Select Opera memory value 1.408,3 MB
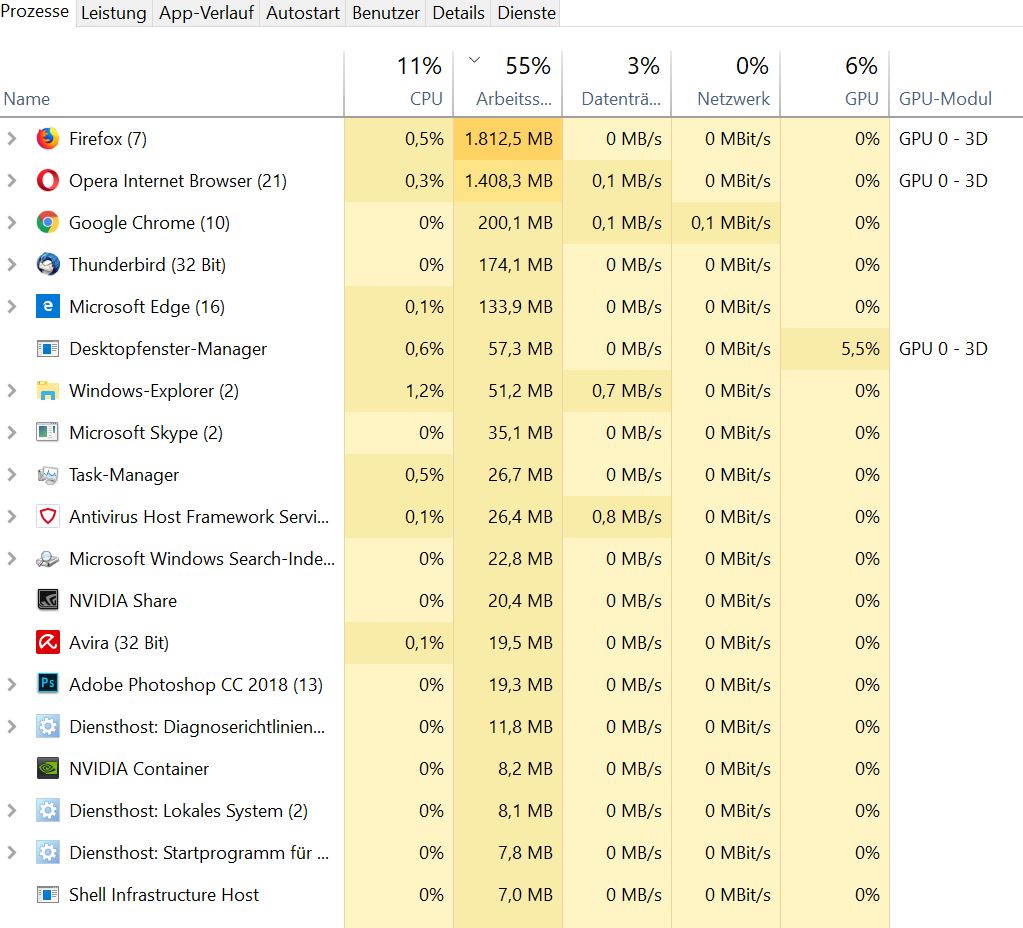The width and height of the screenshot is (1023, 928). 508,180
